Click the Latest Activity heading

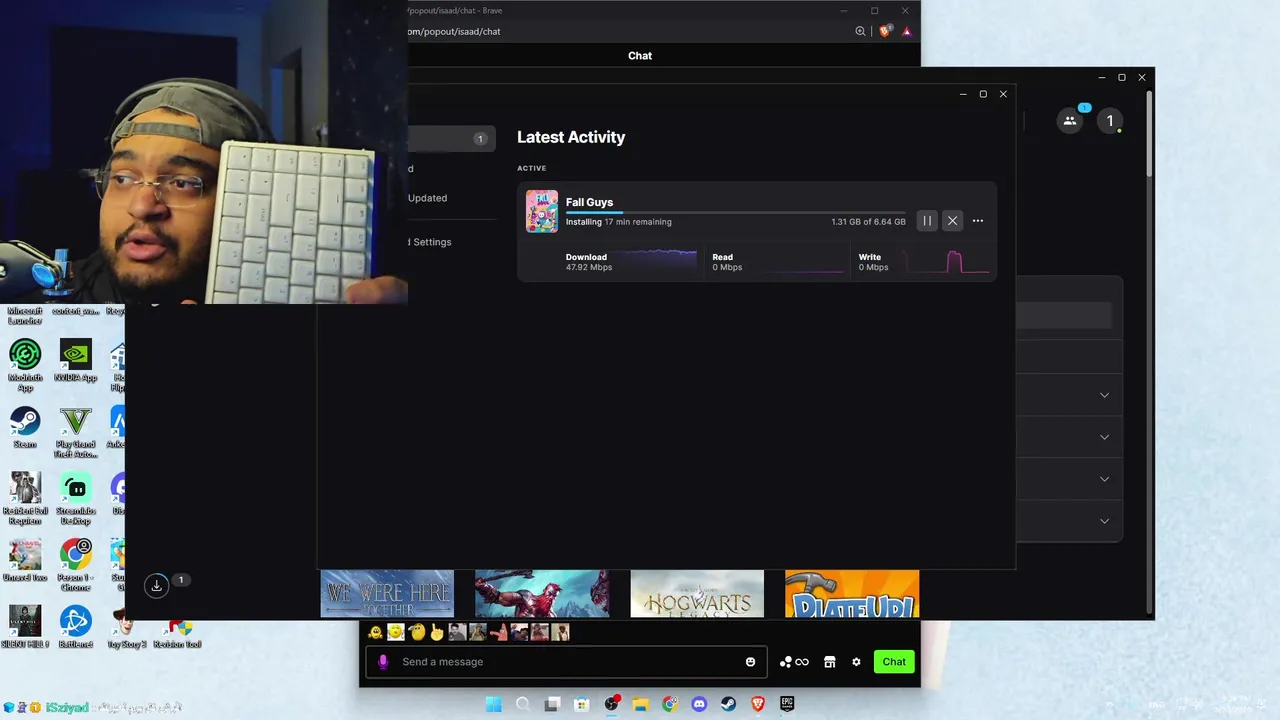point(571,137)
